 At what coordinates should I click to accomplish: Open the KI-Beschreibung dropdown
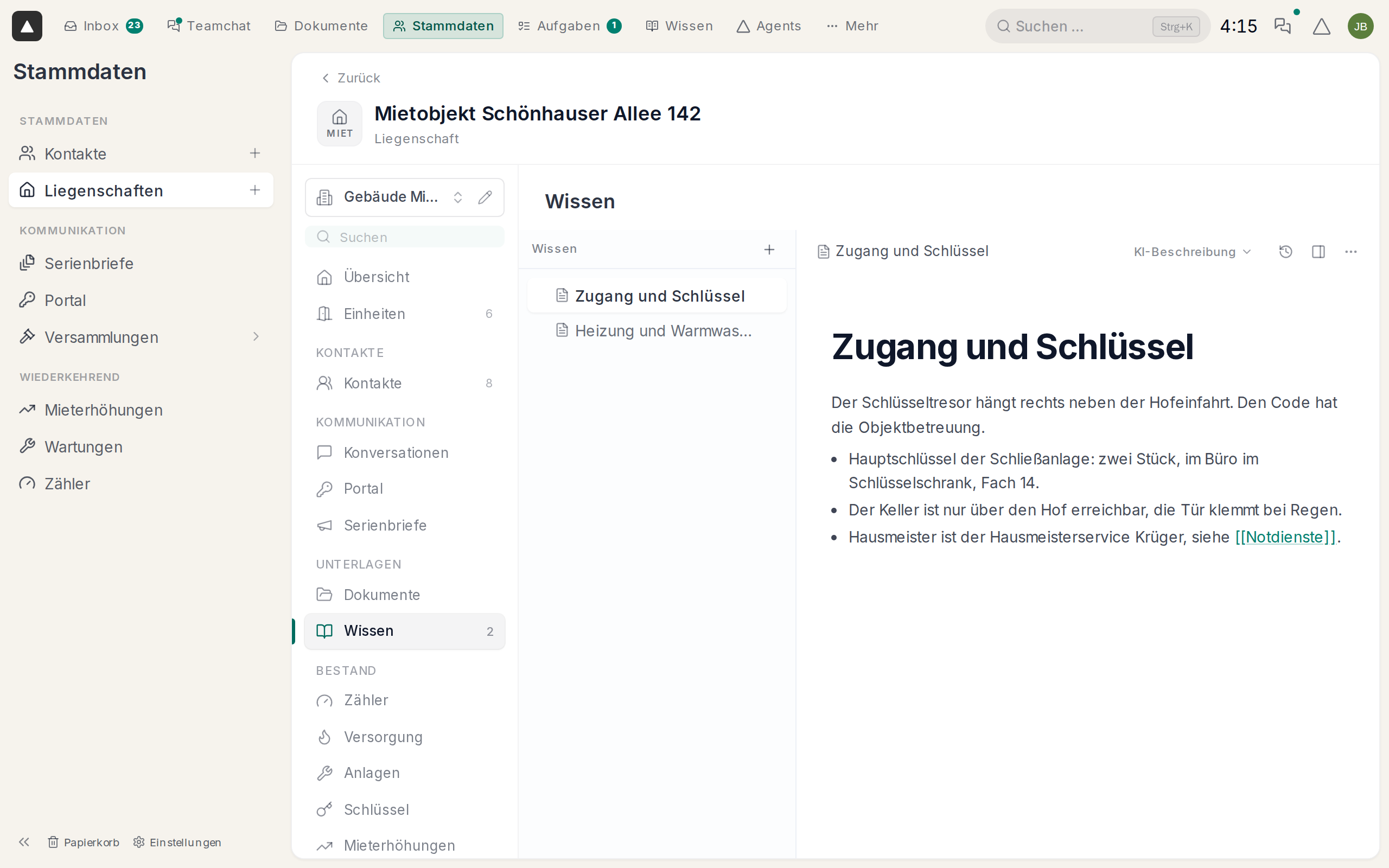click(x=1192, y=252)
